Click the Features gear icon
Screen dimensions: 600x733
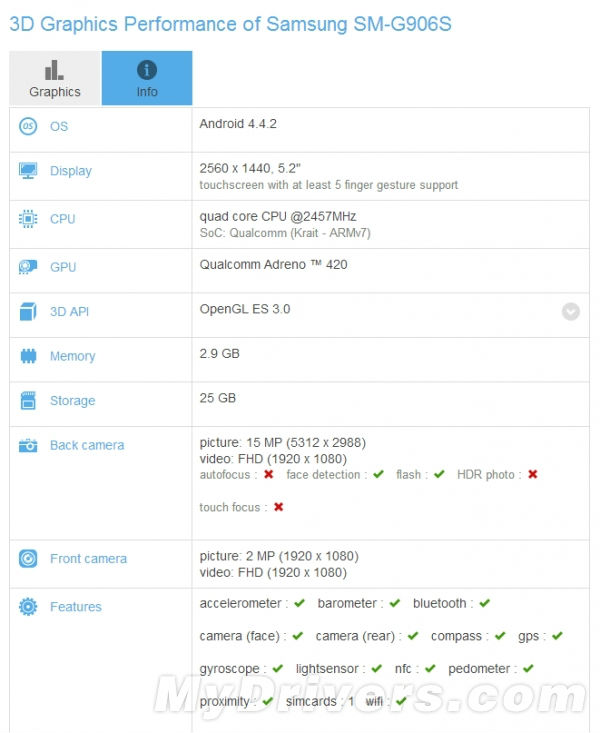click(28, 607)
